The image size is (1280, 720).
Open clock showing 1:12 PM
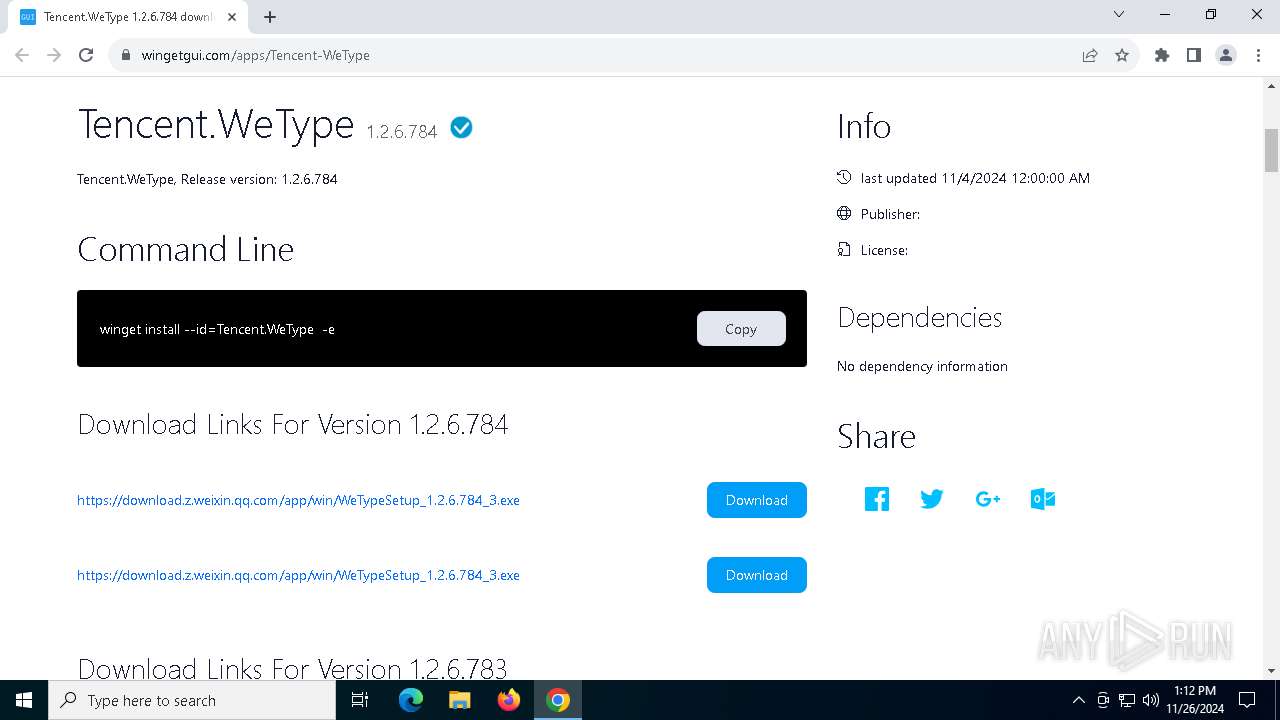1195,700
